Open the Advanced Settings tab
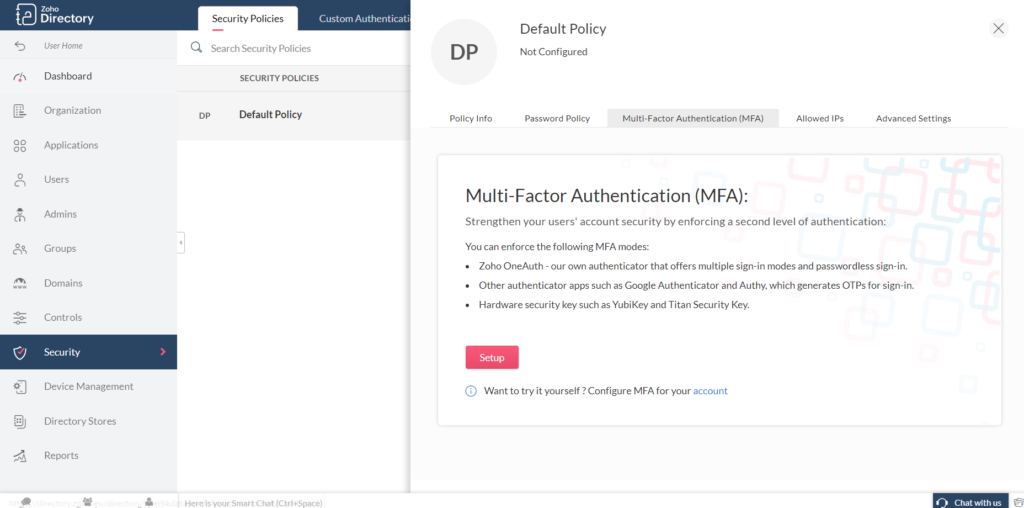The width and height of the screenshot is (1024, 508). point(913,118)
